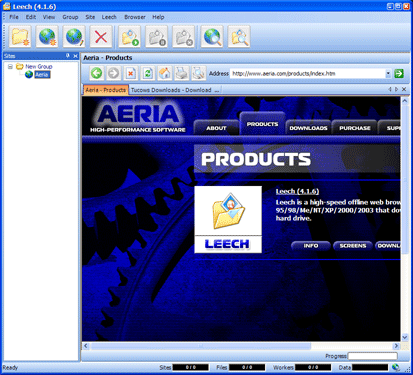Click the Print page icon
This screenshot has width=413, height=375.
pos(182,73)
